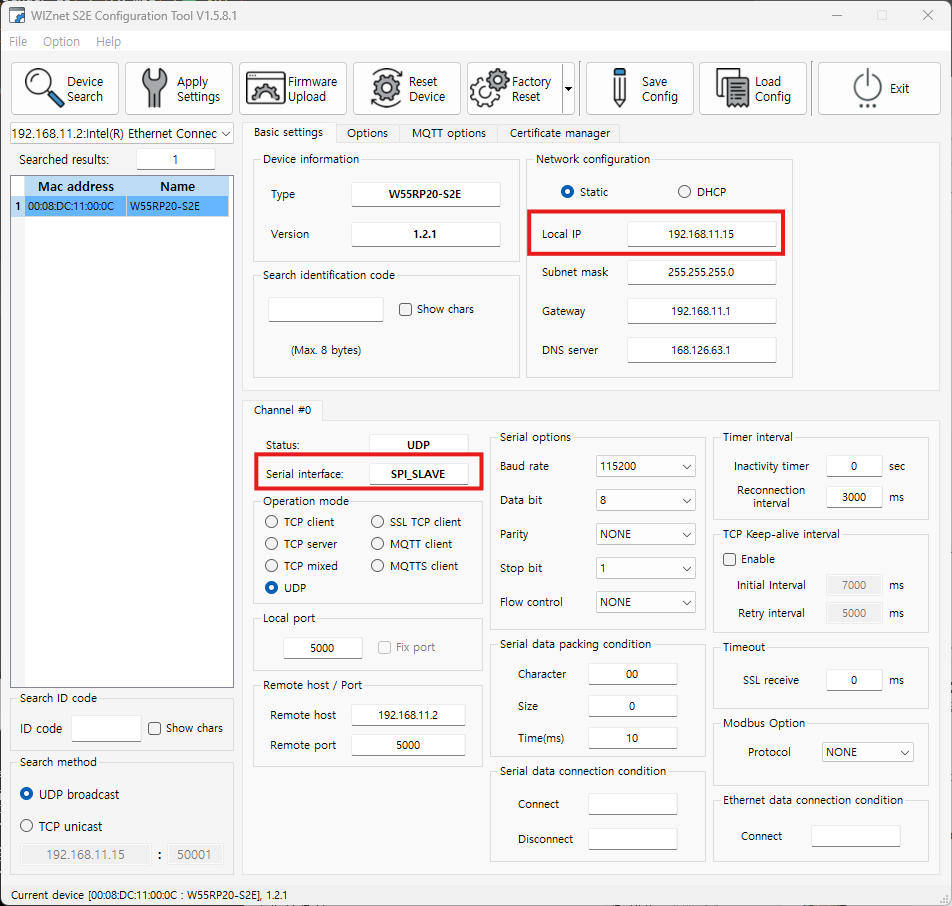Image resolution: width=952 pixels, height=906 pixels.
Task: Click the Load Config document icon
Action: click(733, 88)
